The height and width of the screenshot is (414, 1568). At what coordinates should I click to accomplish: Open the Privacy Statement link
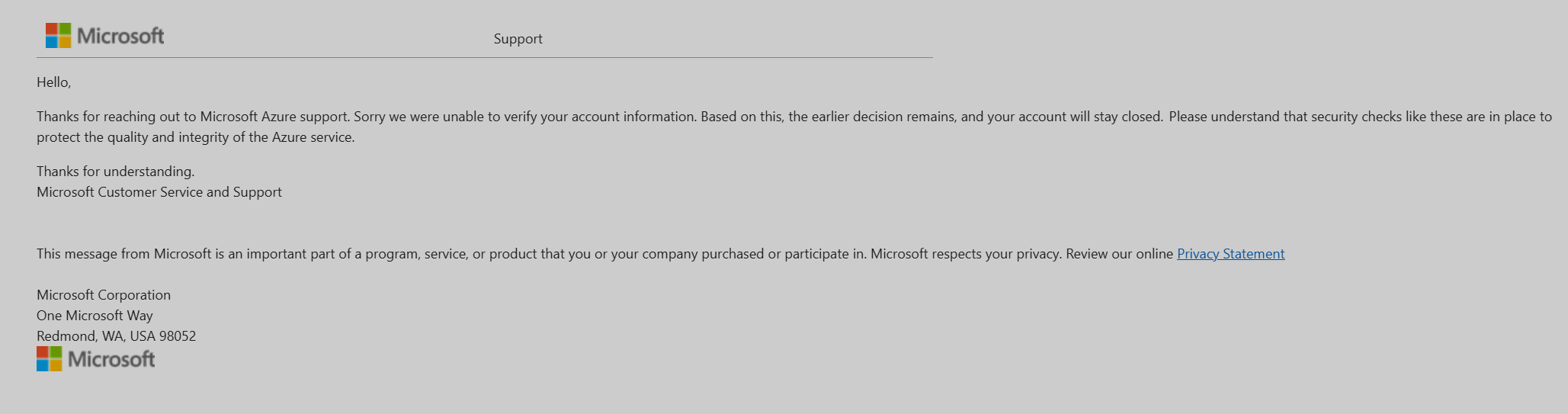point(1230,254)
